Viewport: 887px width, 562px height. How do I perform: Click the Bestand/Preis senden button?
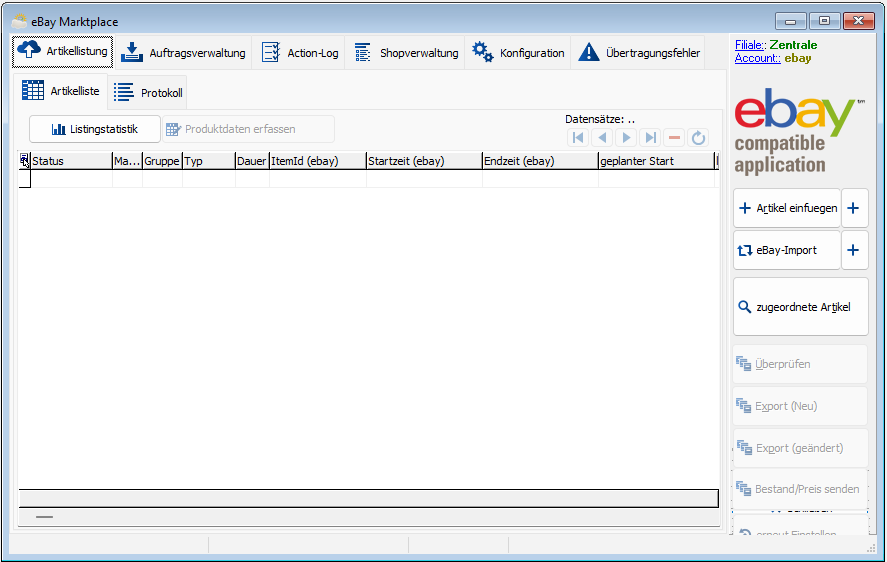(x=800, y=489)
